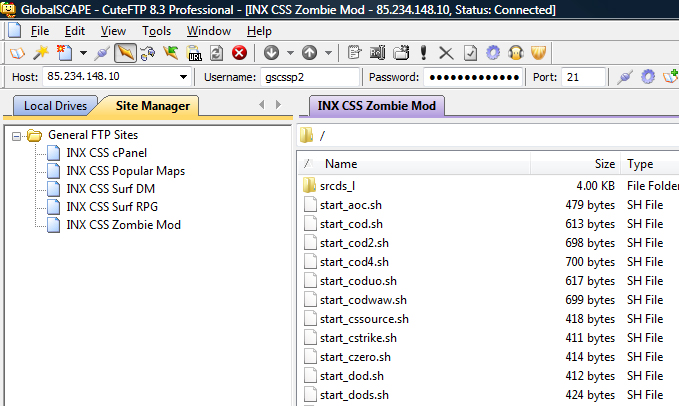Open the Tools menu
The image size is (679, 406).
click(156, 31)
